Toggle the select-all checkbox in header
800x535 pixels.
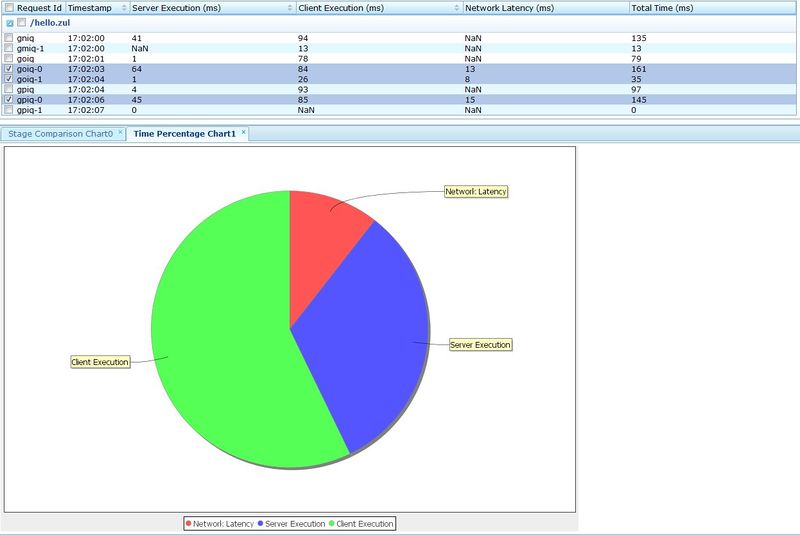(x=9, y=7)
